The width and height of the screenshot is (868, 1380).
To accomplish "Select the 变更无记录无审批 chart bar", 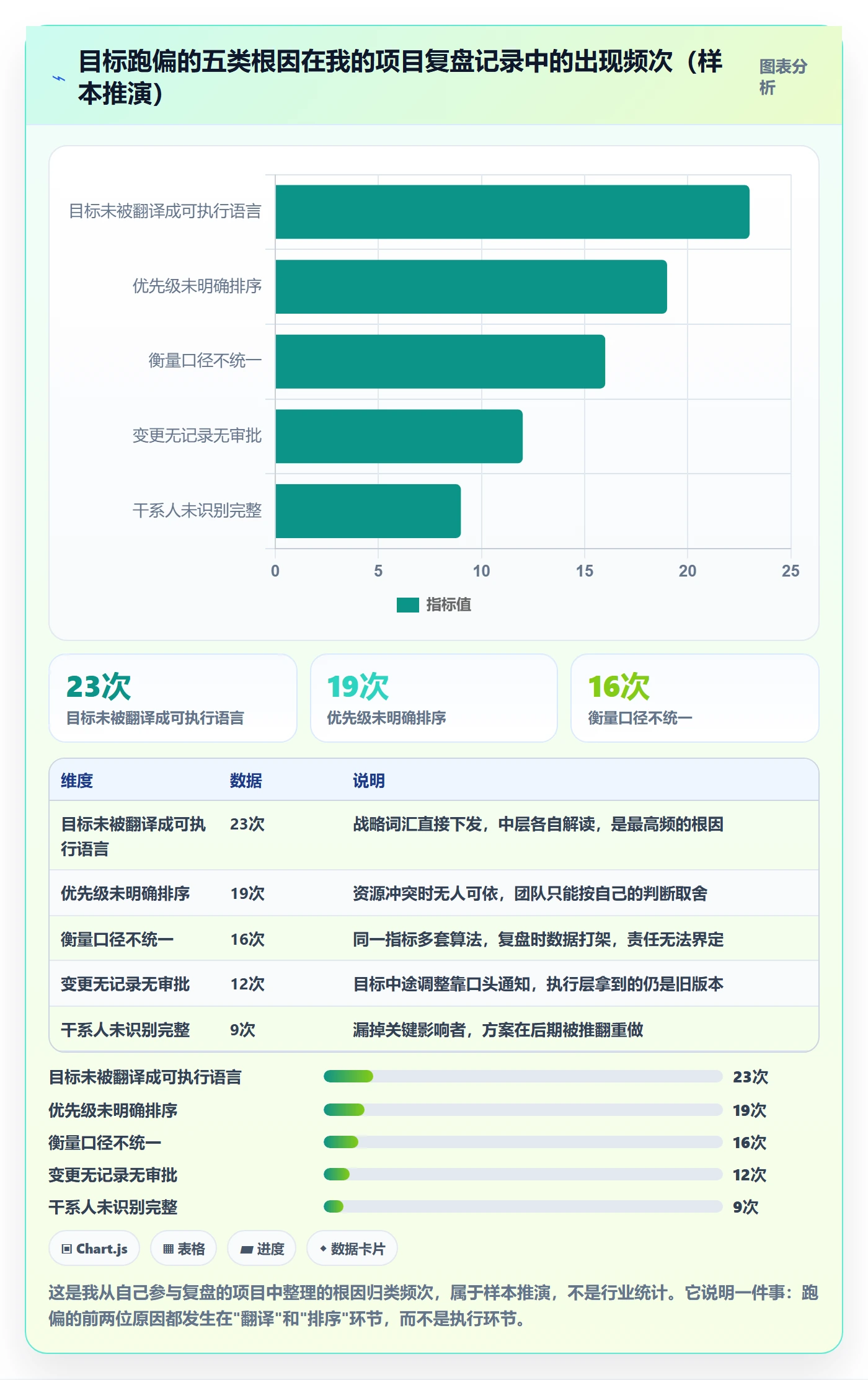I will pos(399,436).
